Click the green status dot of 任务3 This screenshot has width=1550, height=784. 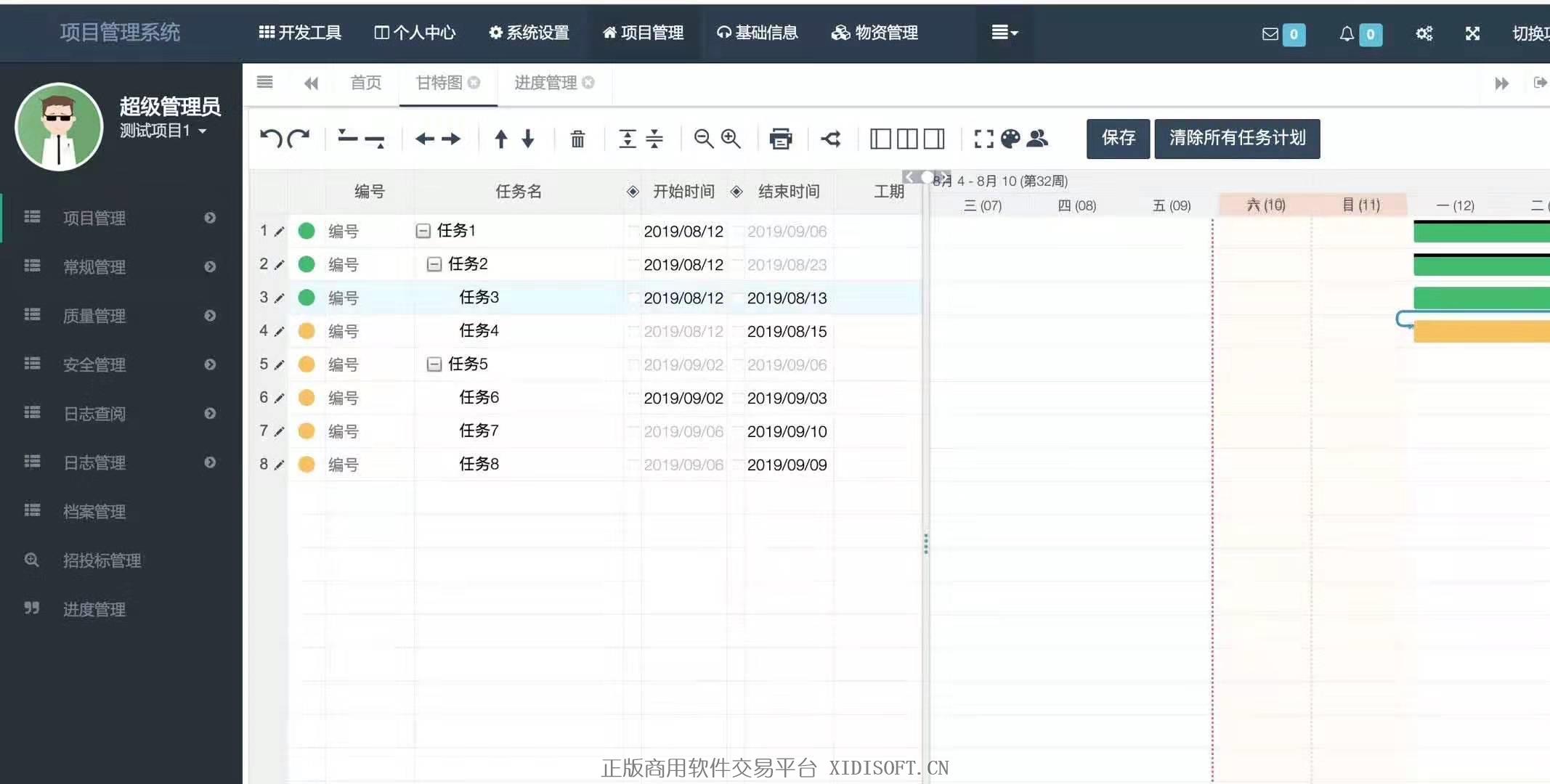pos(307,298)
